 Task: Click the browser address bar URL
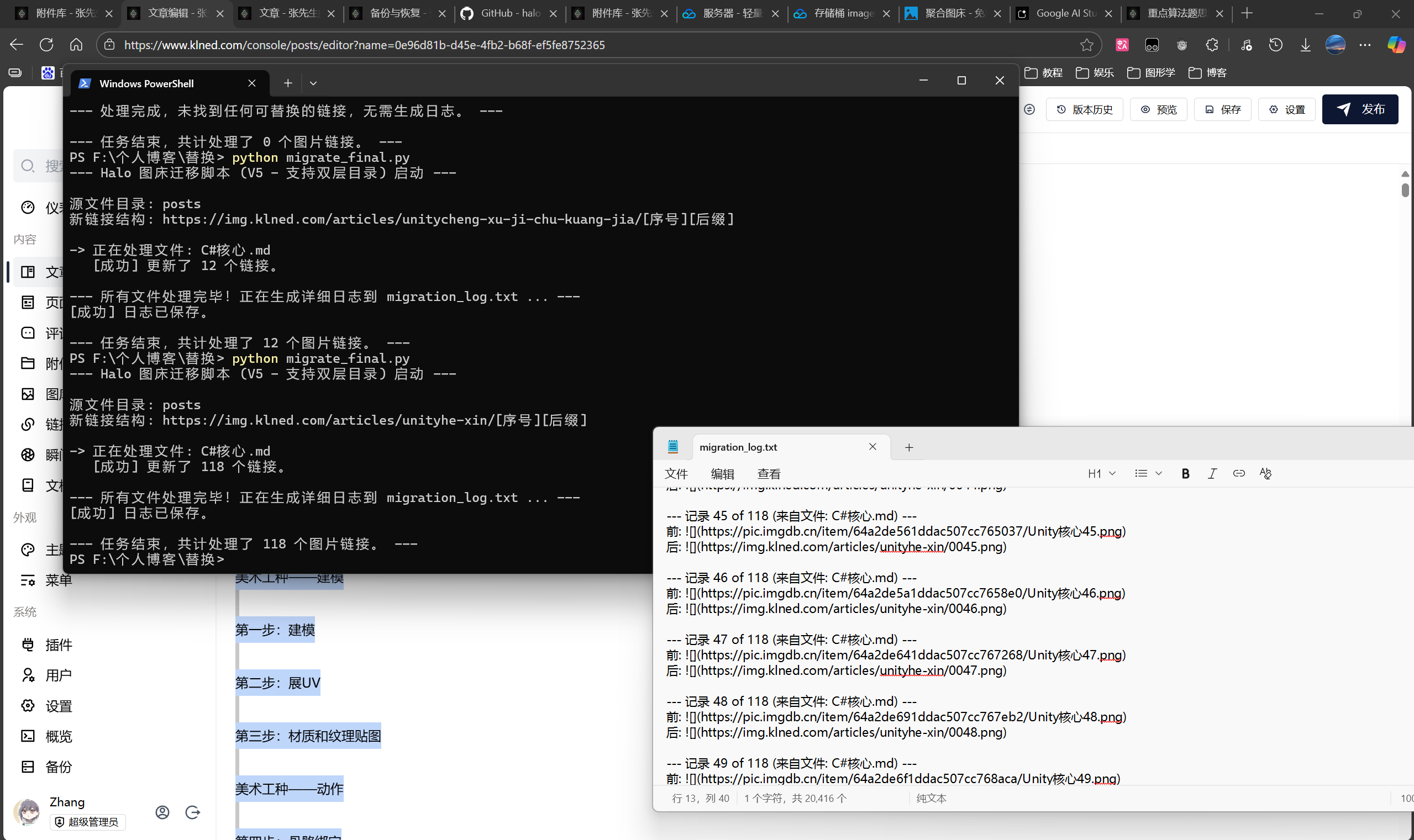(x=364, y=45)
